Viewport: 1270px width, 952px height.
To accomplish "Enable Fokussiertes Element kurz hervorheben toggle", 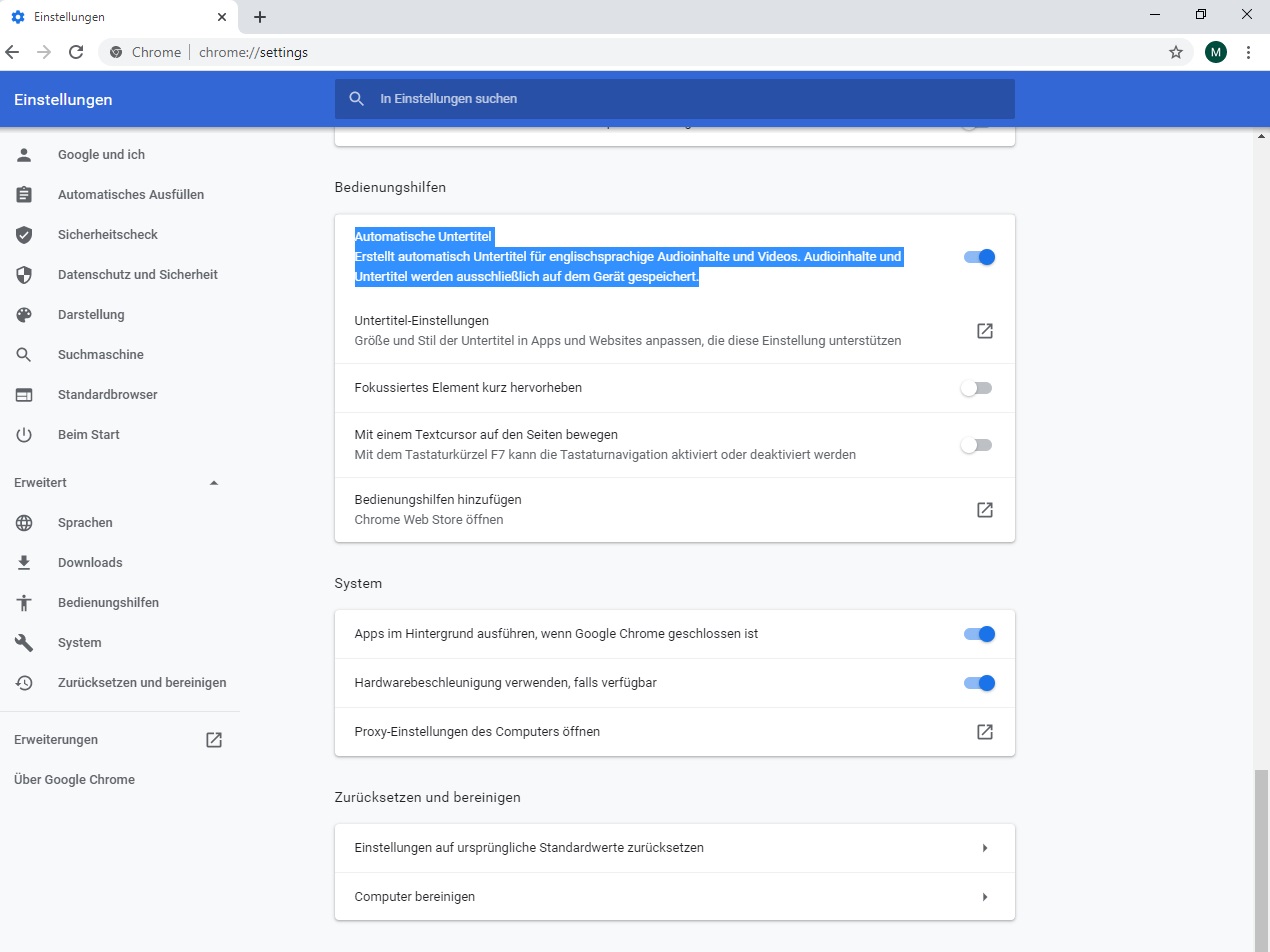I will tap(976, 388).
